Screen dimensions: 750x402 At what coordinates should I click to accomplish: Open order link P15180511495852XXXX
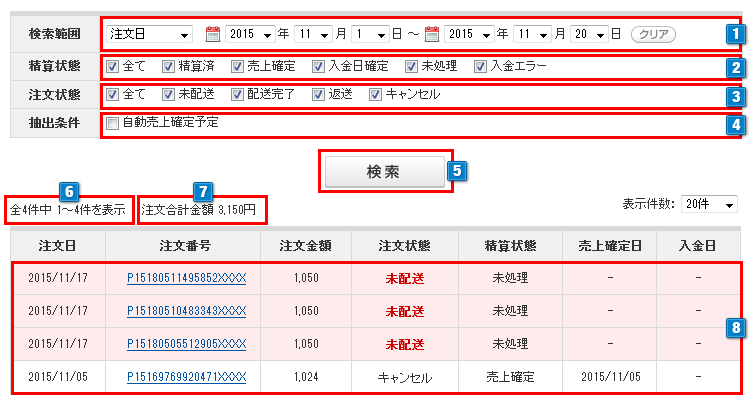[x=186, y=277]
